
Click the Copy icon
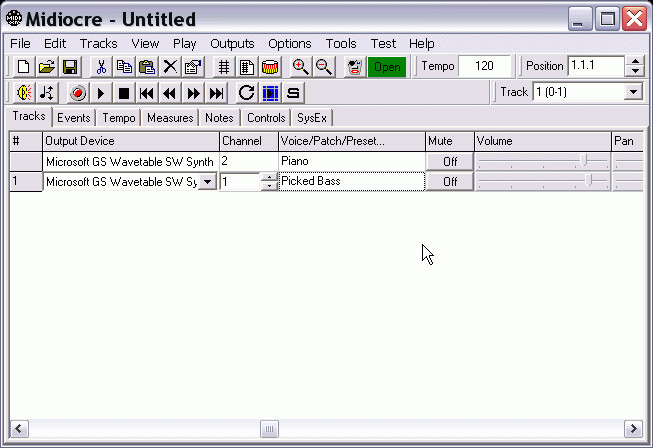point(124,67)
